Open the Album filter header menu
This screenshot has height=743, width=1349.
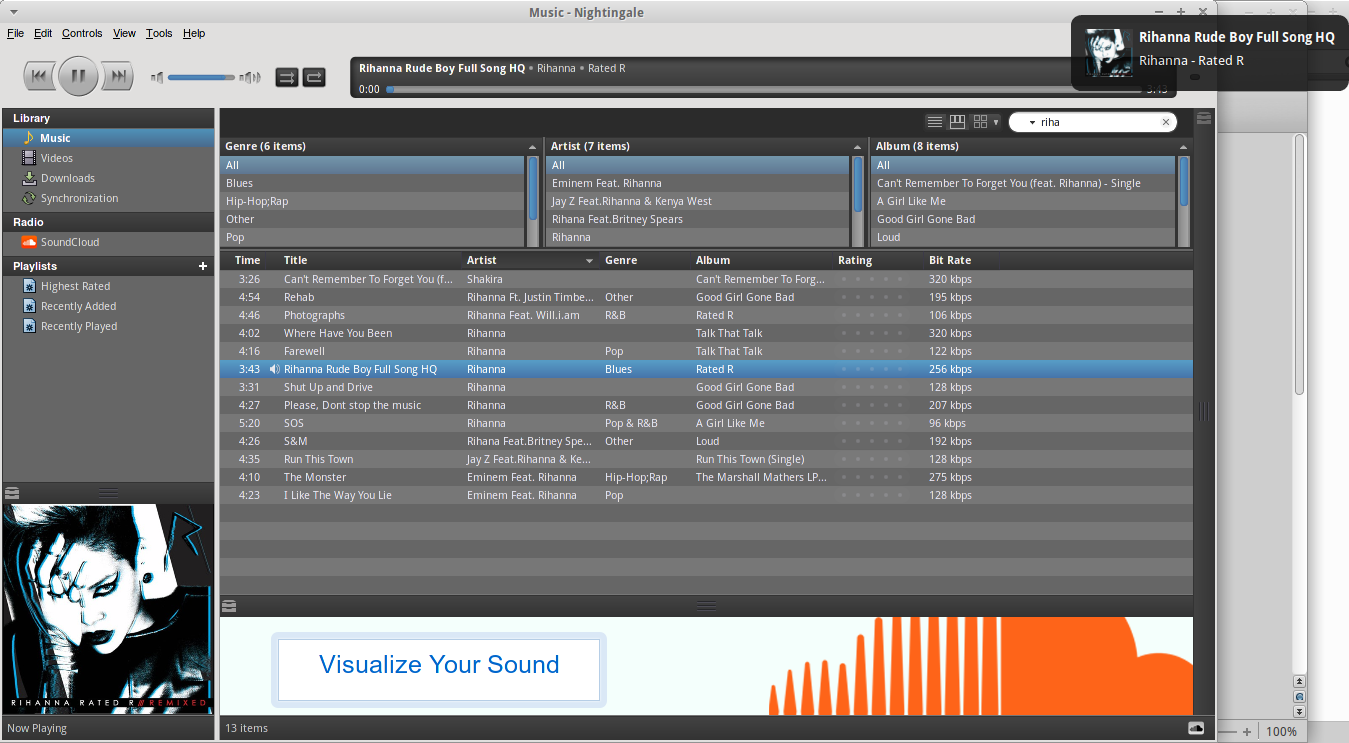[x=1185, y=147]
